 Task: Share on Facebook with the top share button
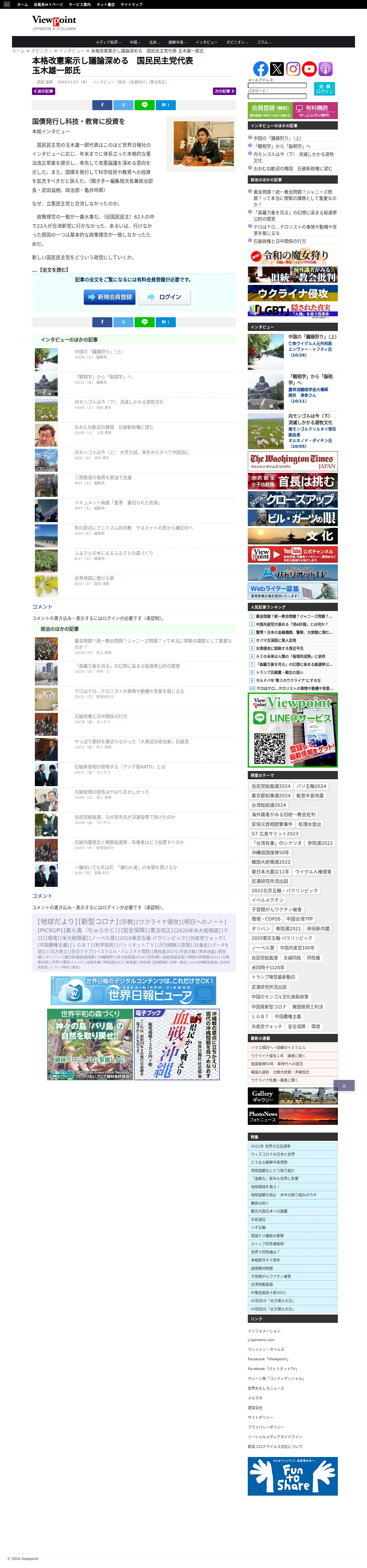point(102,105)
